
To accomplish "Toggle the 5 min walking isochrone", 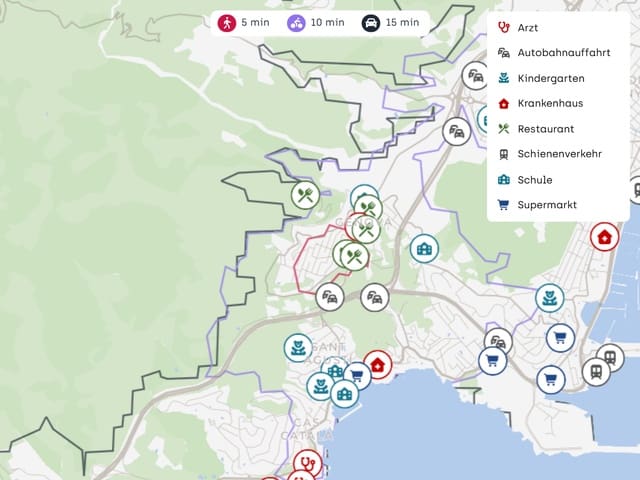I will [244, 22].
